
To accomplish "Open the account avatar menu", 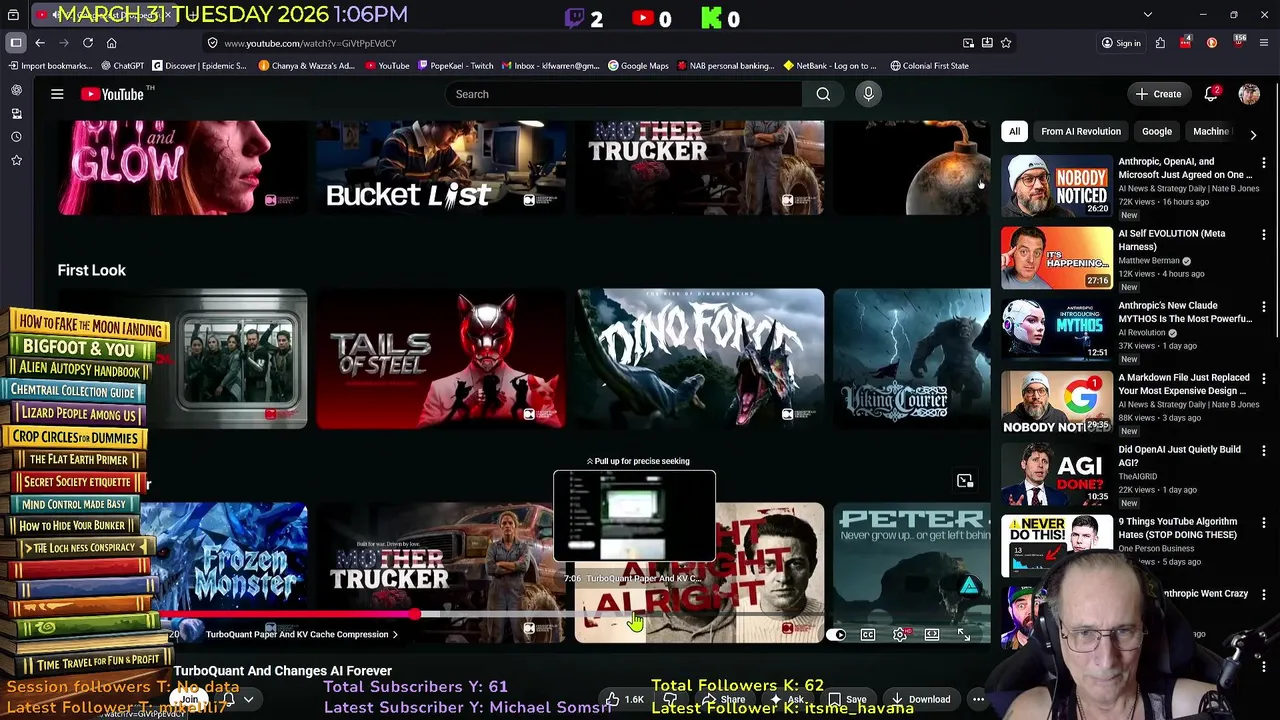I will click(x=1249, y=94).
